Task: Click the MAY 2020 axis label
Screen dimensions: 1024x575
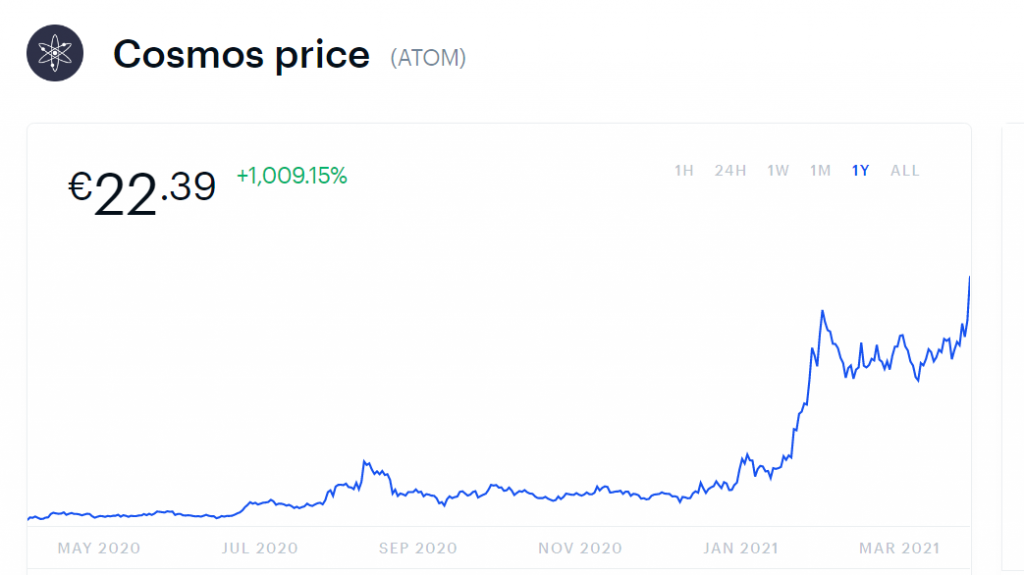Action: (x=99, y=548)
